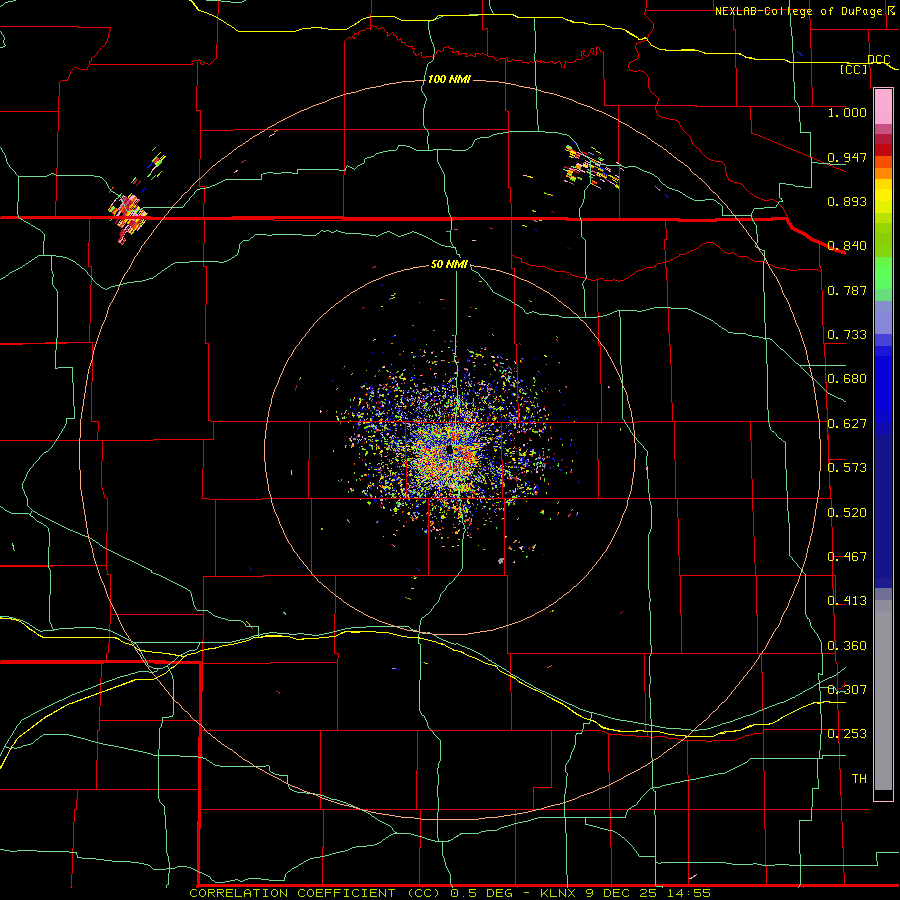
Task: Click the KLNX 9 DEC 25 14:55 timestamp
Action: [625, 893]
